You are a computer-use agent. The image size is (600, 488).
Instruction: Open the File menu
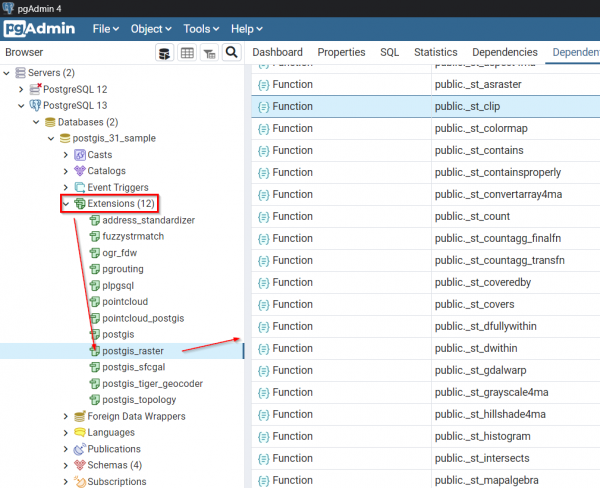(x=106, y=29)
